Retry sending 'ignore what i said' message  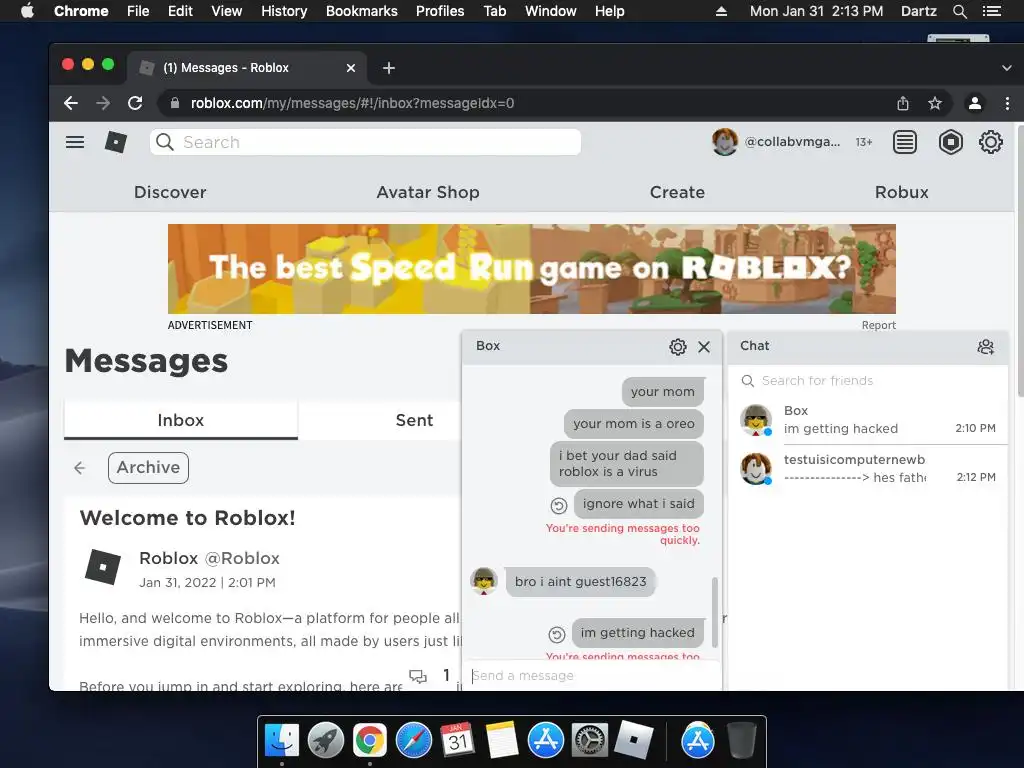point(558,505)
